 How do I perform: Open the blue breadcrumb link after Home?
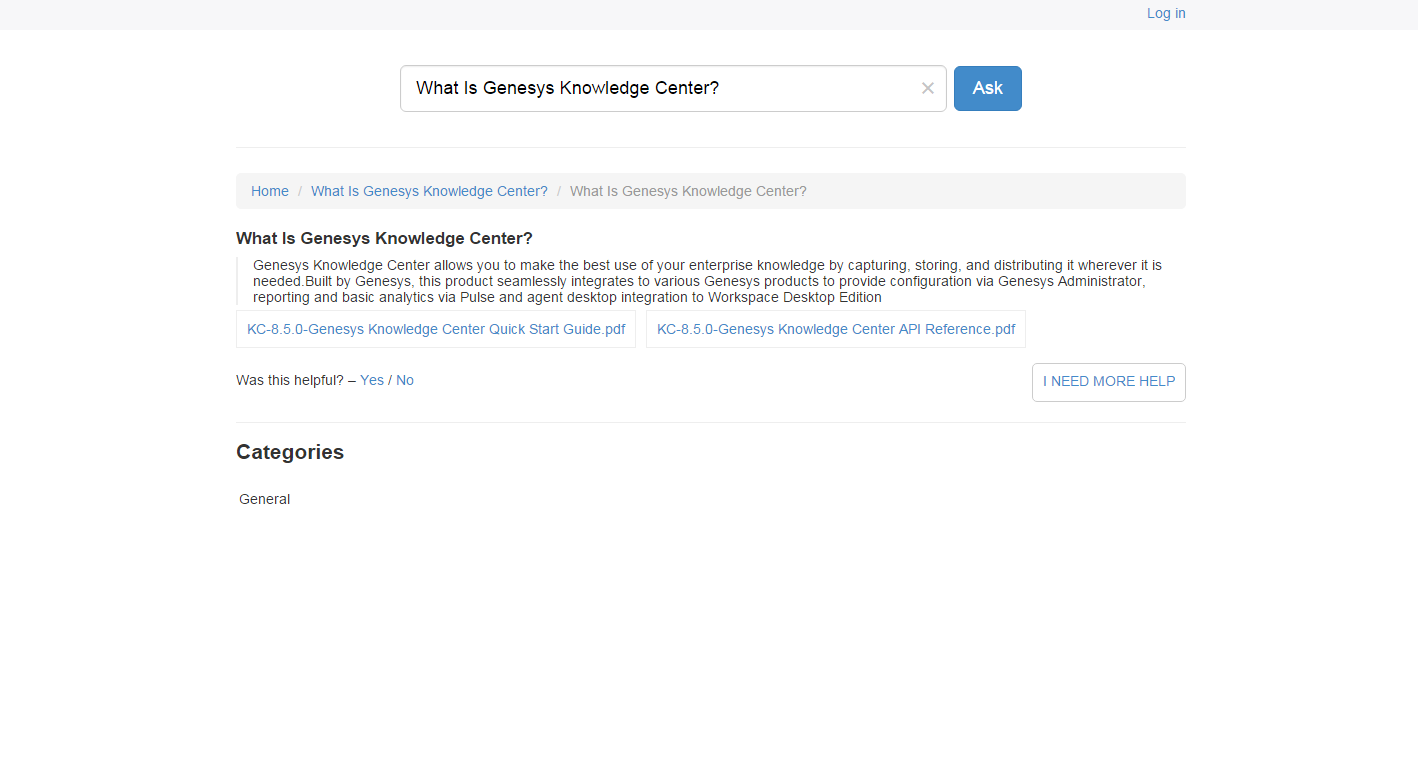[429, 191]
